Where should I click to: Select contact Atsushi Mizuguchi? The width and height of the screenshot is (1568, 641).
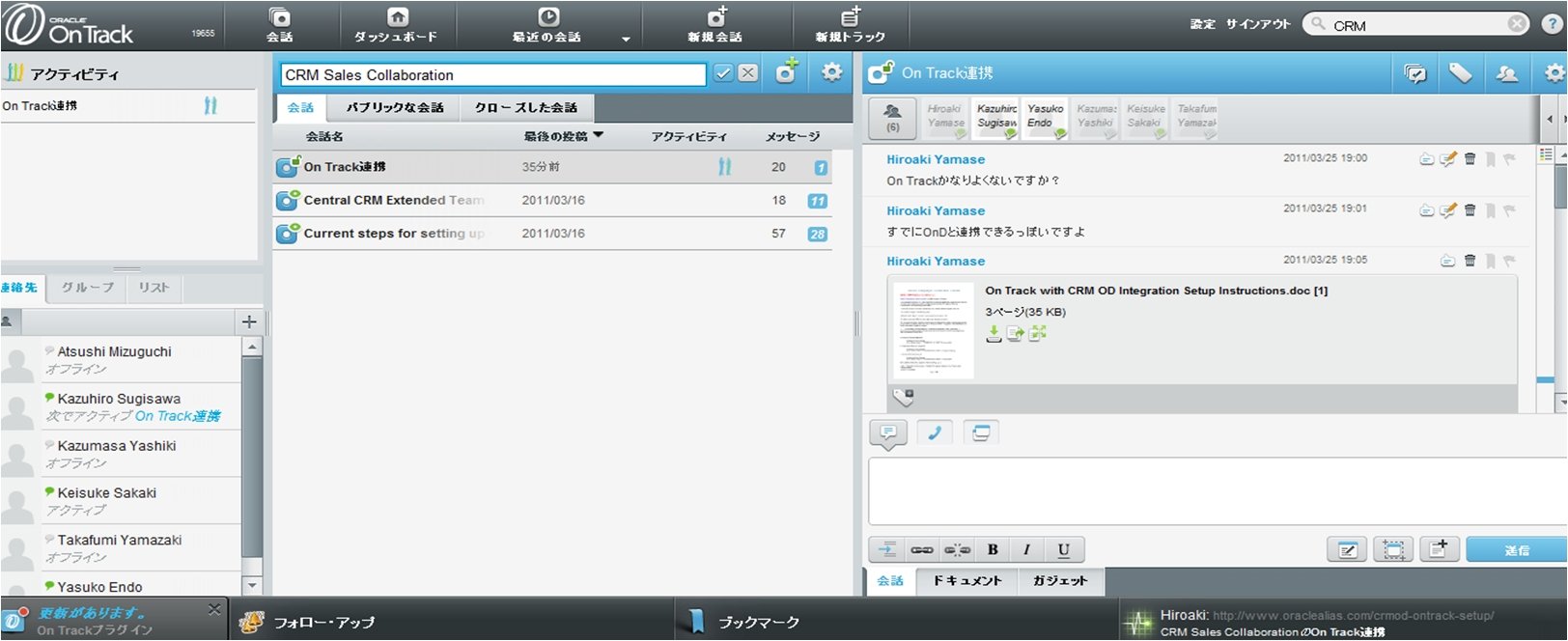120,359
